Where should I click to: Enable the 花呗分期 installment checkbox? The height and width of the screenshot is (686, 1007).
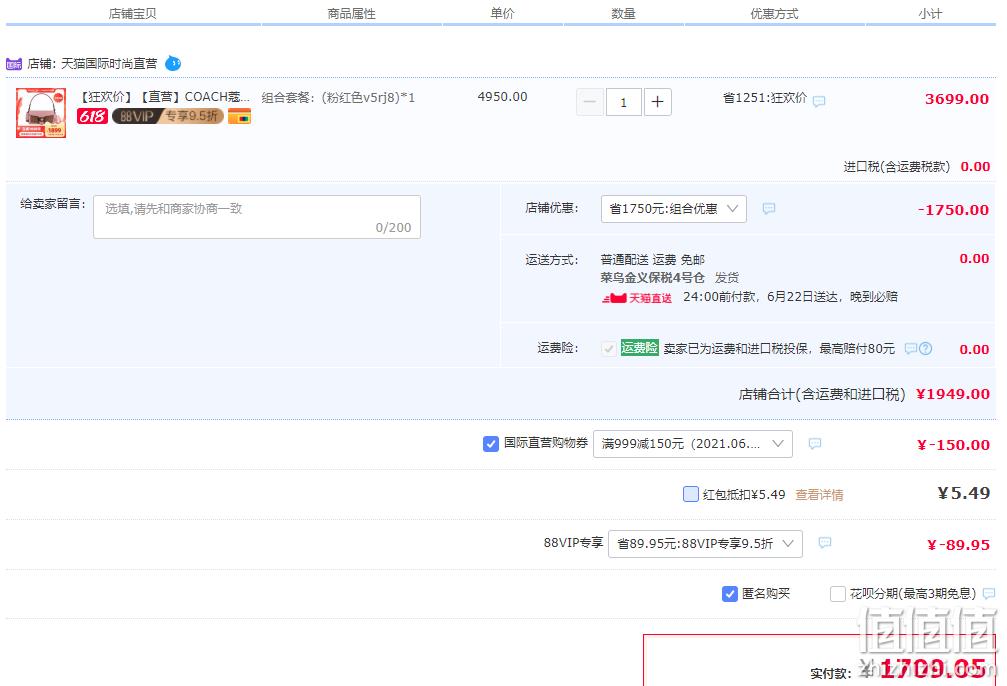pos(837,594)
